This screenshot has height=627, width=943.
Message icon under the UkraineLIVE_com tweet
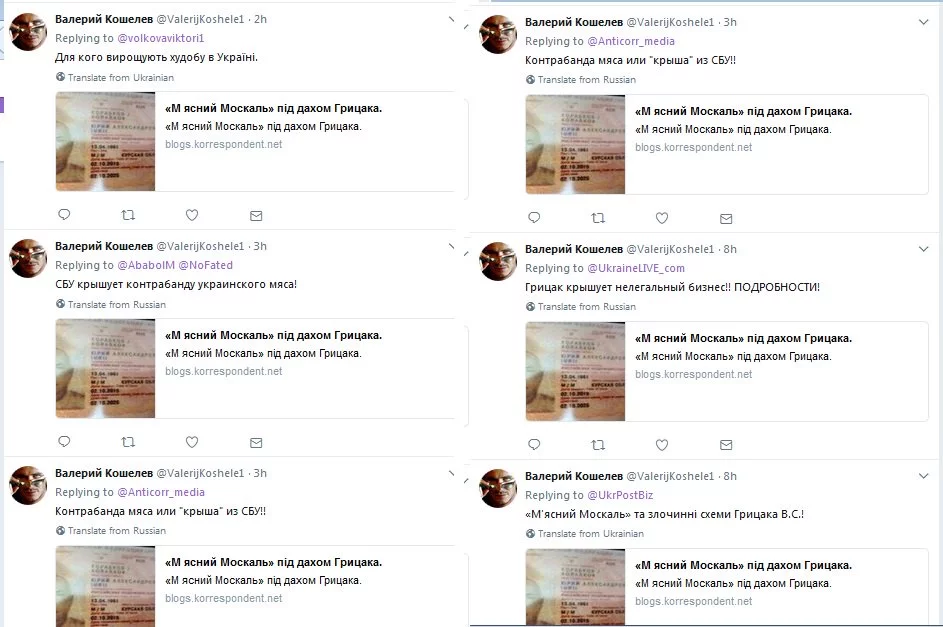pyautogui.click(x=726, y=445)
